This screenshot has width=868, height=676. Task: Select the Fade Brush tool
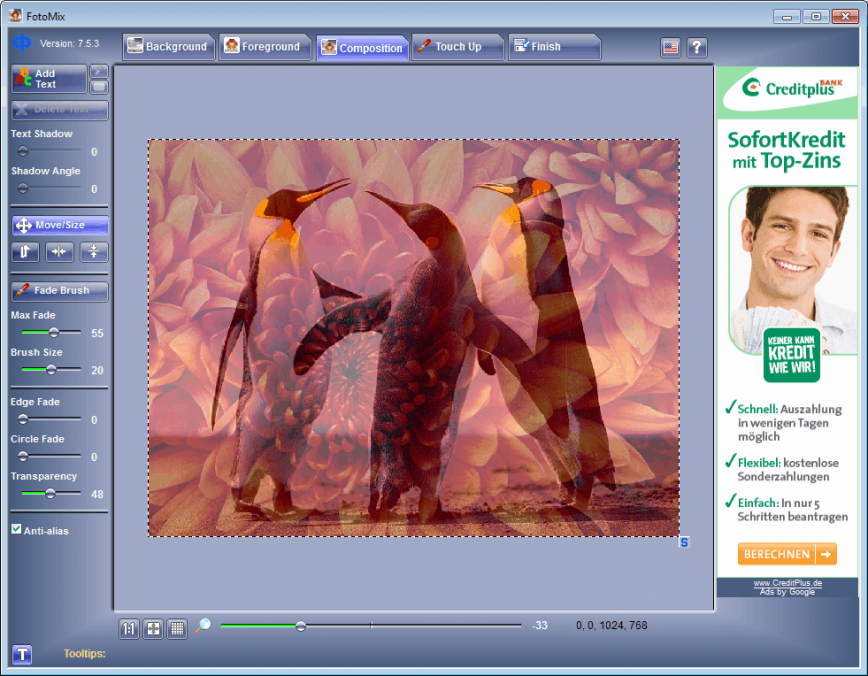[x=57, y=291]
